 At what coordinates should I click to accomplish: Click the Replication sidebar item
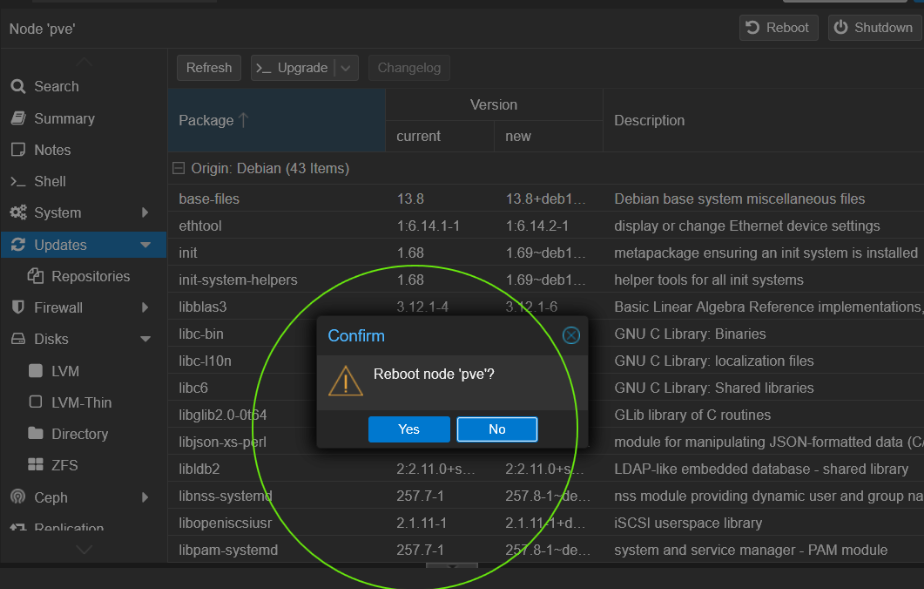(x=57, y=527)
